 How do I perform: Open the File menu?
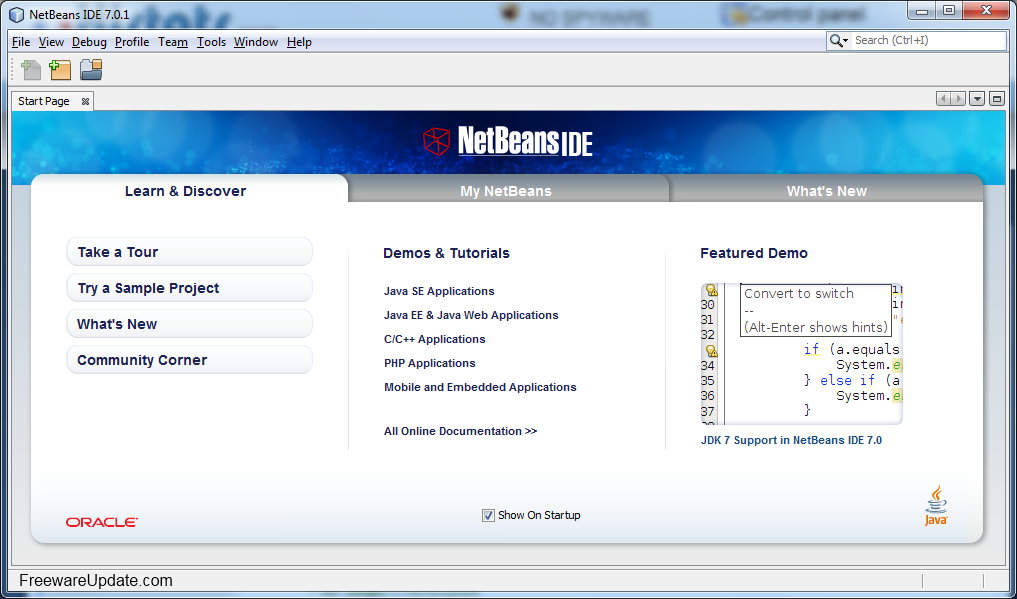tap(21, 42)
